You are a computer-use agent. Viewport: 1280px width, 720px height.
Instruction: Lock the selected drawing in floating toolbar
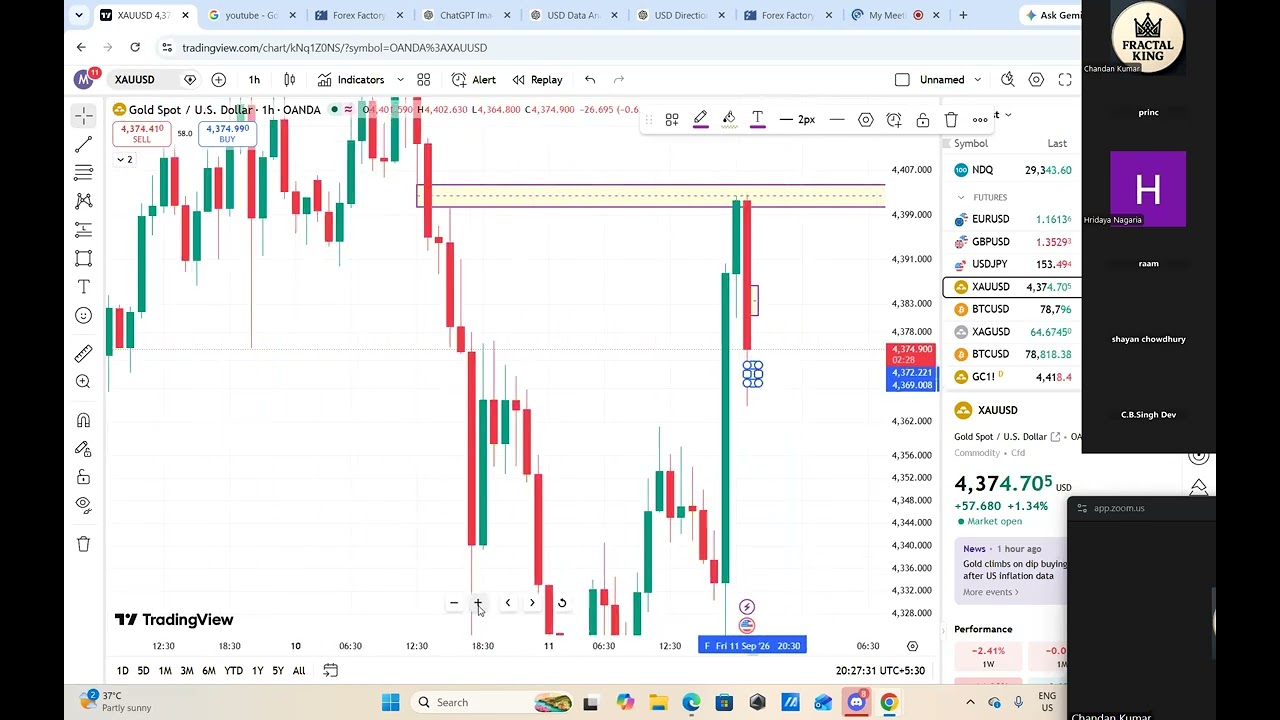click(923, 120)
